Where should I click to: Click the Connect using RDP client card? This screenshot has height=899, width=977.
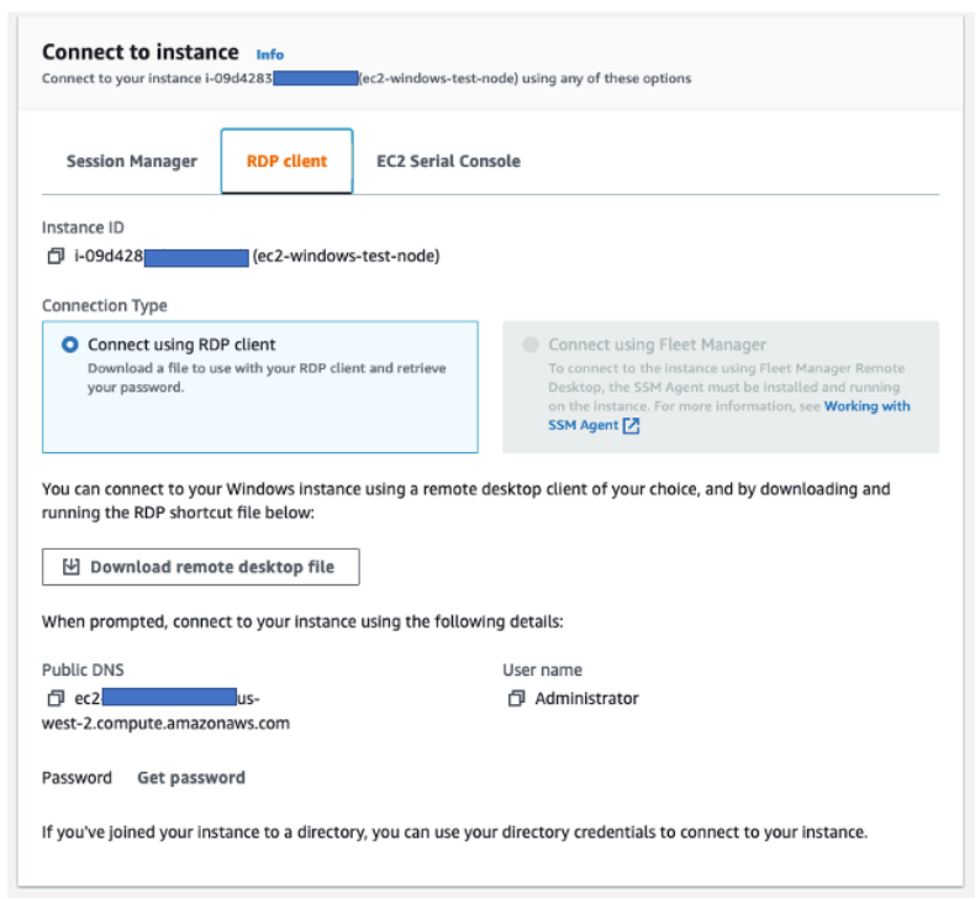click(x=260, y=387)
